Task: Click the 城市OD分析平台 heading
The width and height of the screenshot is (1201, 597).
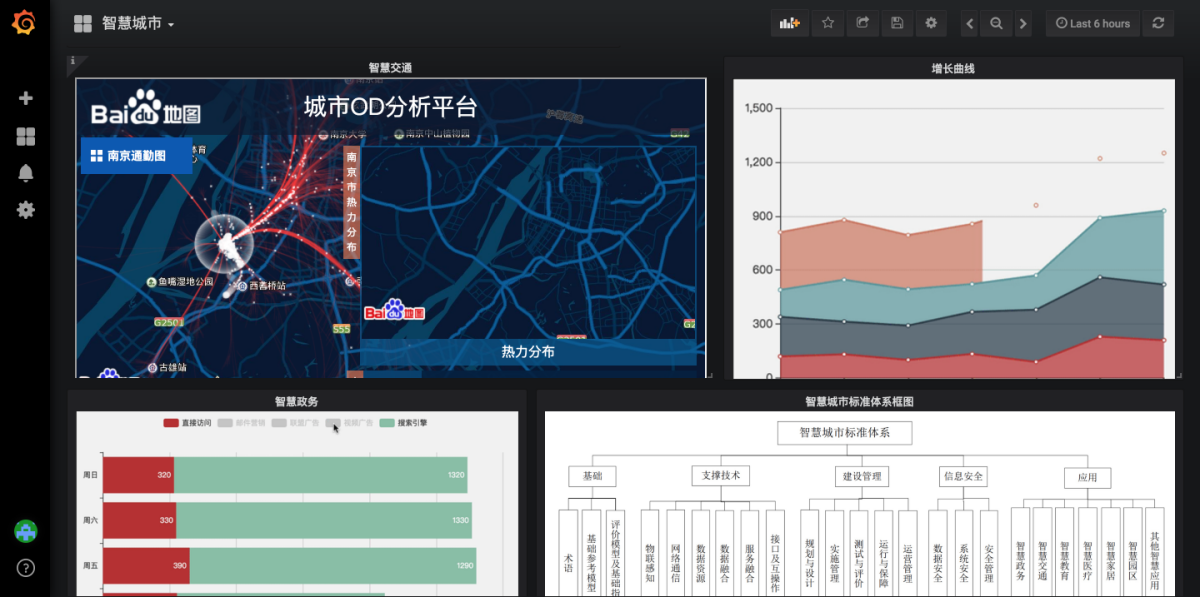Action: 391,107
